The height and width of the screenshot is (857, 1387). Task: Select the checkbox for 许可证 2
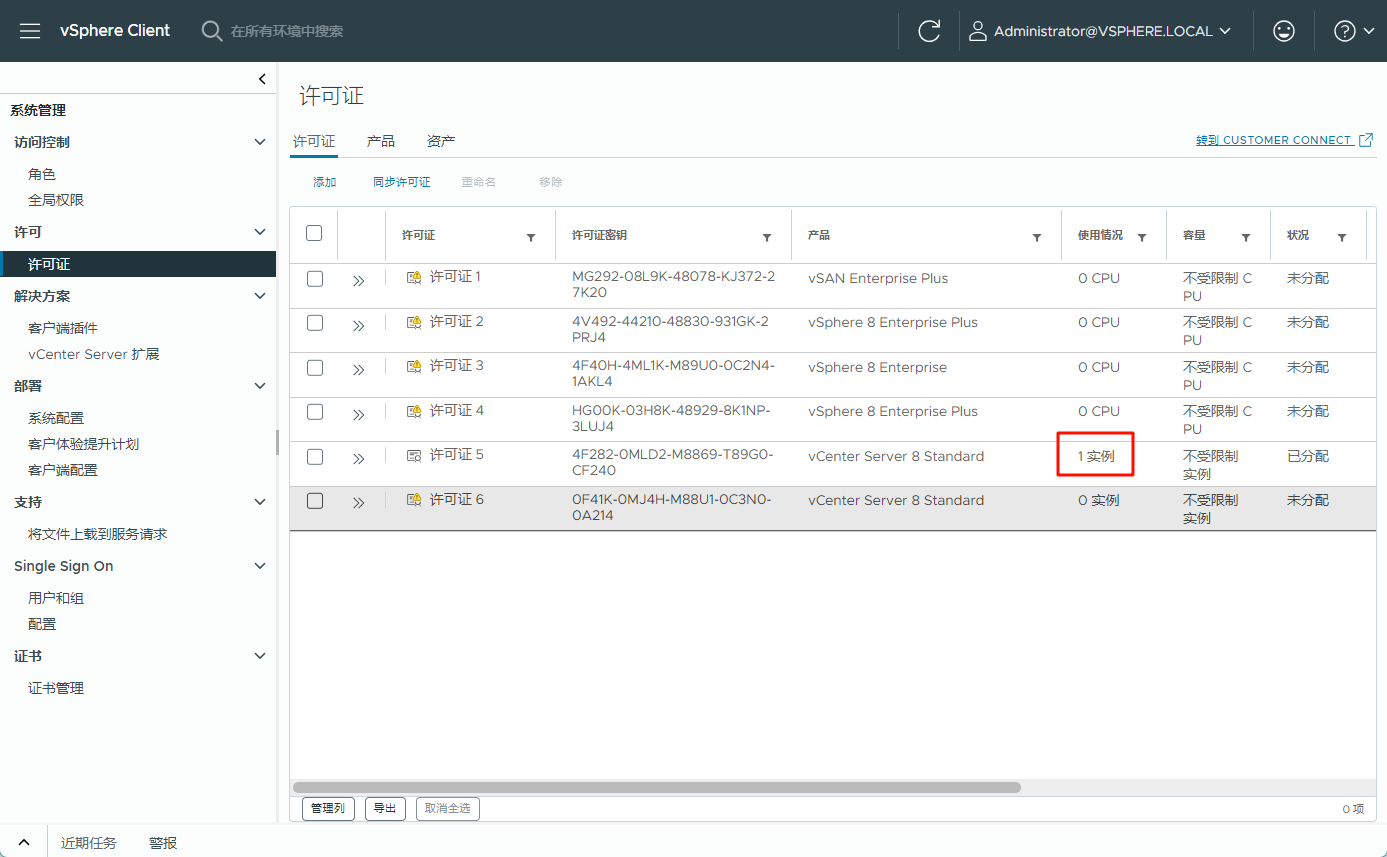(315, 323)
